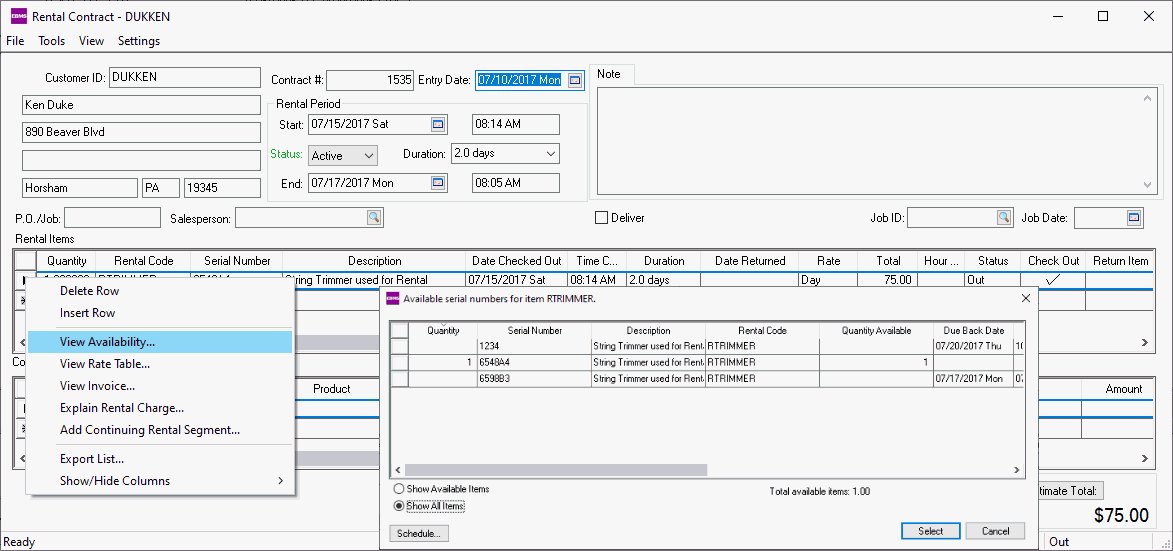Image resolution: width=1173 pixels, height=551 pixels.
Task: Click the Salesperson lookup search icon
Action: click(x=374, y=218)
